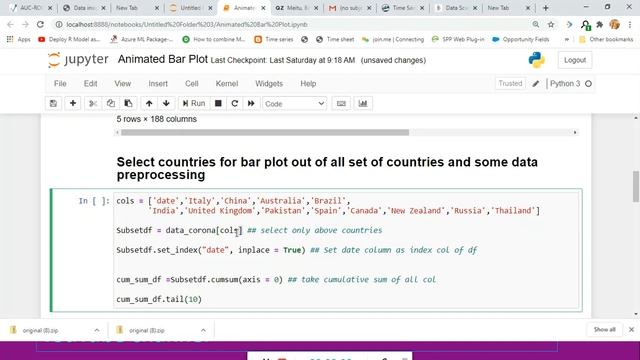This screenshot has height=360, width=640.
Task: Click the Logout button
Action: tap(575, 60)
